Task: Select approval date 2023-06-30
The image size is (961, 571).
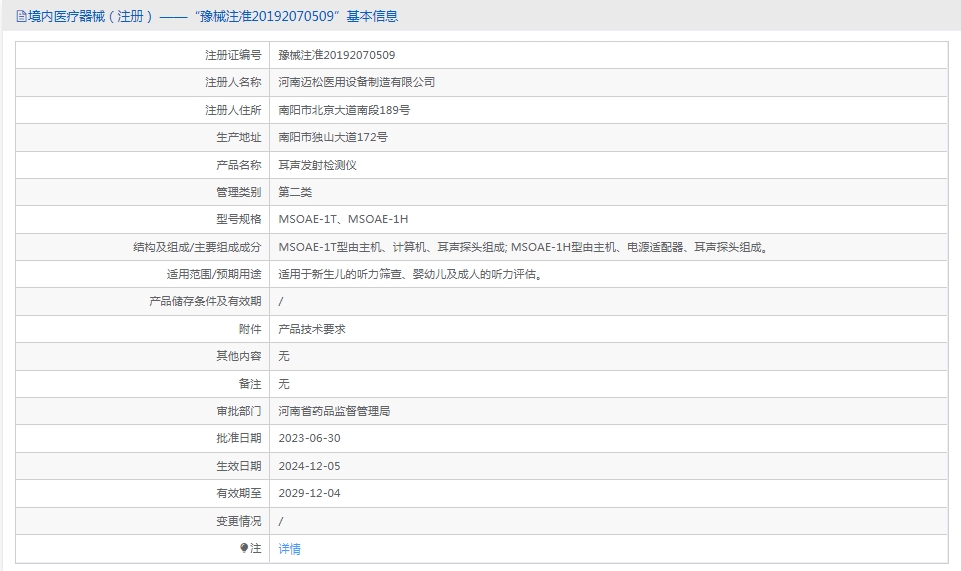Action: (x=310, y=438)
